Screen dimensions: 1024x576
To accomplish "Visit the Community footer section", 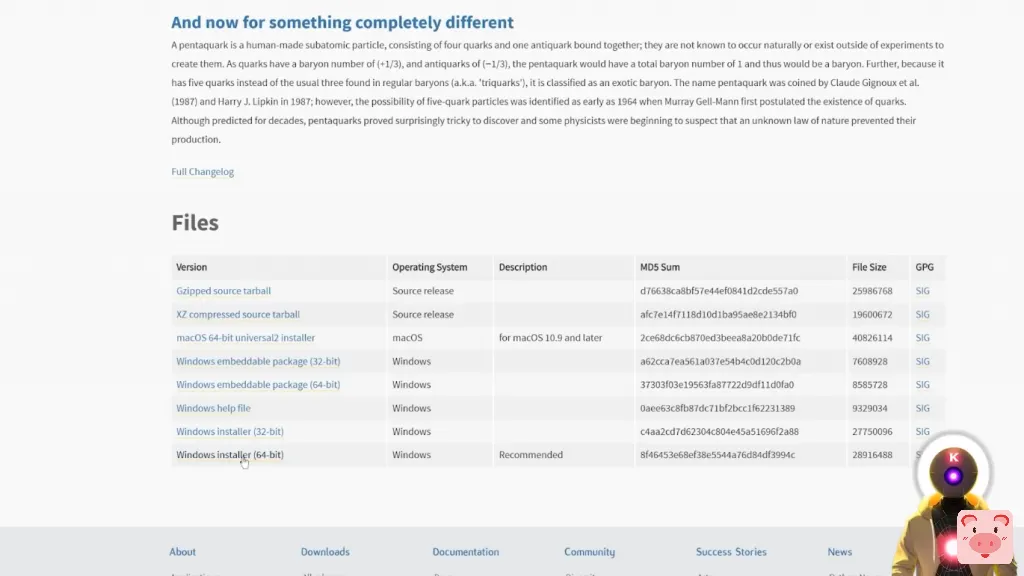I will tap(589, 552).
